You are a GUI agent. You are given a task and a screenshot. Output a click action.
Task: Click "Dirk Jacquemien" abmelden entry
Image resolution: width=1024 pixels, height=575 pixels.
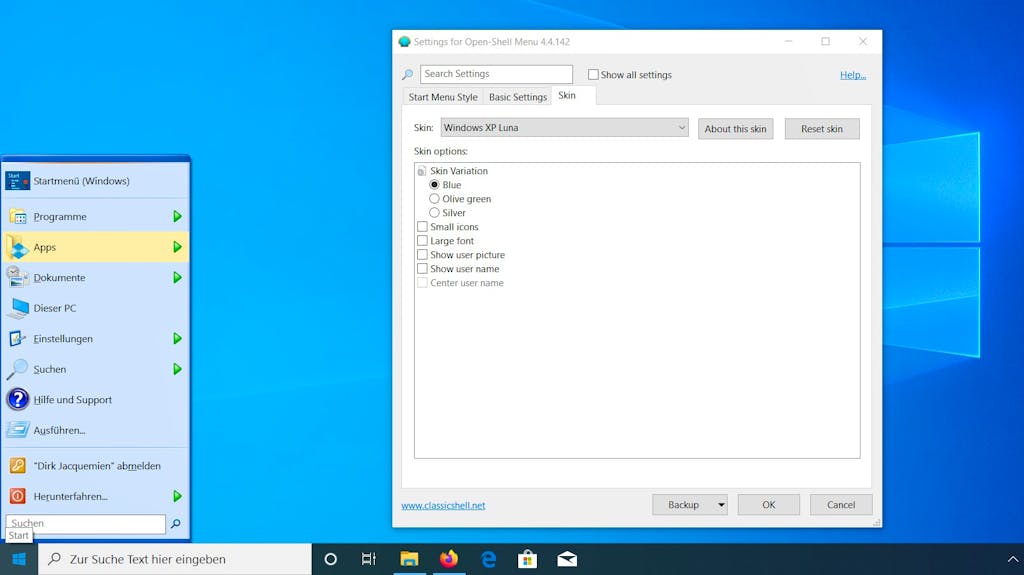pos(95,465)
